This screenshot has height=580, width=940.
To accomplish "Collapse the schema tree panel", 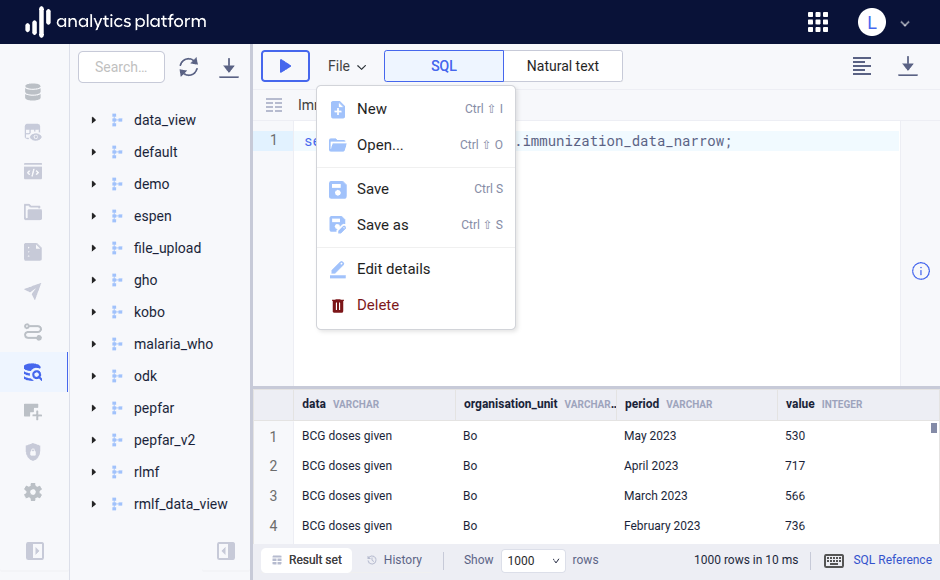I will [226, 551].
